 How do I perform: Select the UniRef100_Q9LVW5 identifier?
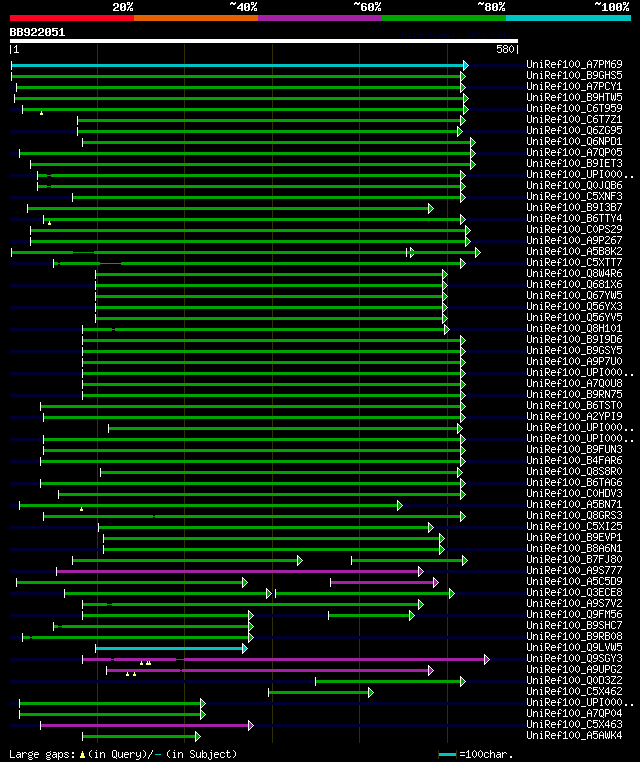tap(574, 647)
